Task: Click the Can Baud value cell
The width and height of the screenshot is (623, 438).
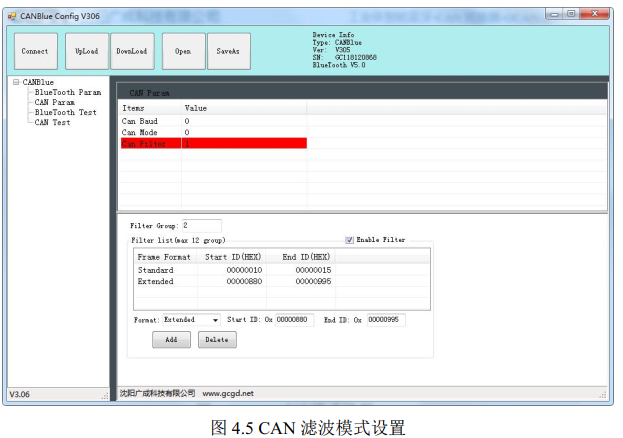Action: 244,121
